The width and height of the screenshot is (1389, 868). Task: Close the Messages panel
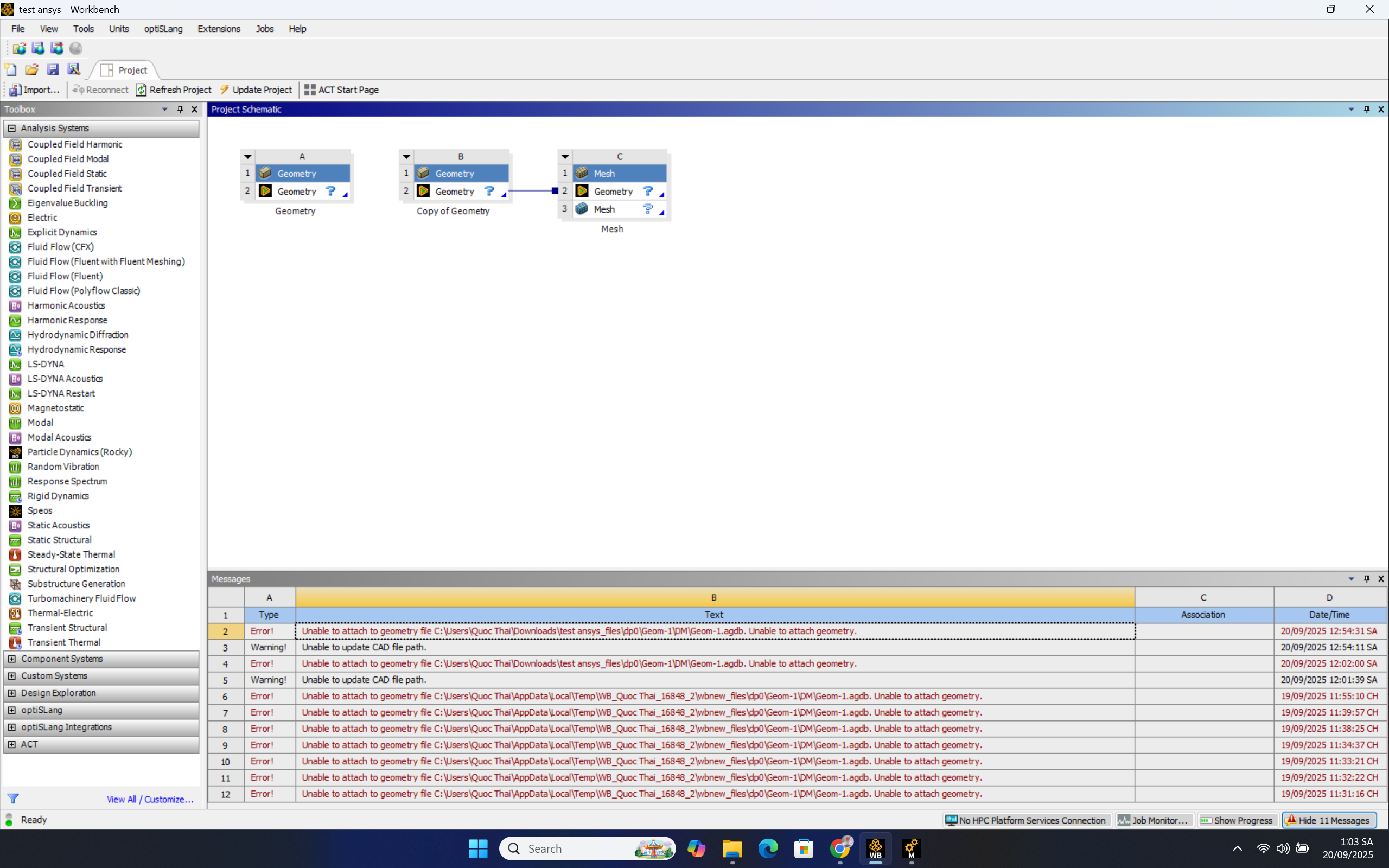point(1381,579)
